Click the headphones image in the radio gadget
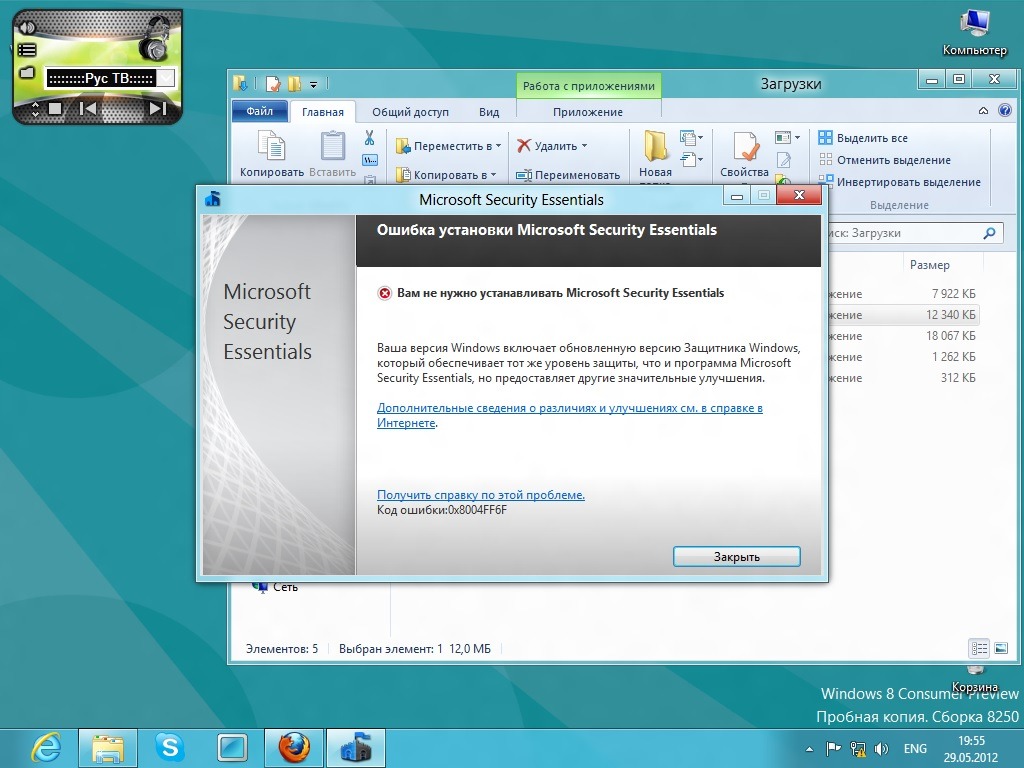This screenshot has height=768, width=1024. [154, 39]
